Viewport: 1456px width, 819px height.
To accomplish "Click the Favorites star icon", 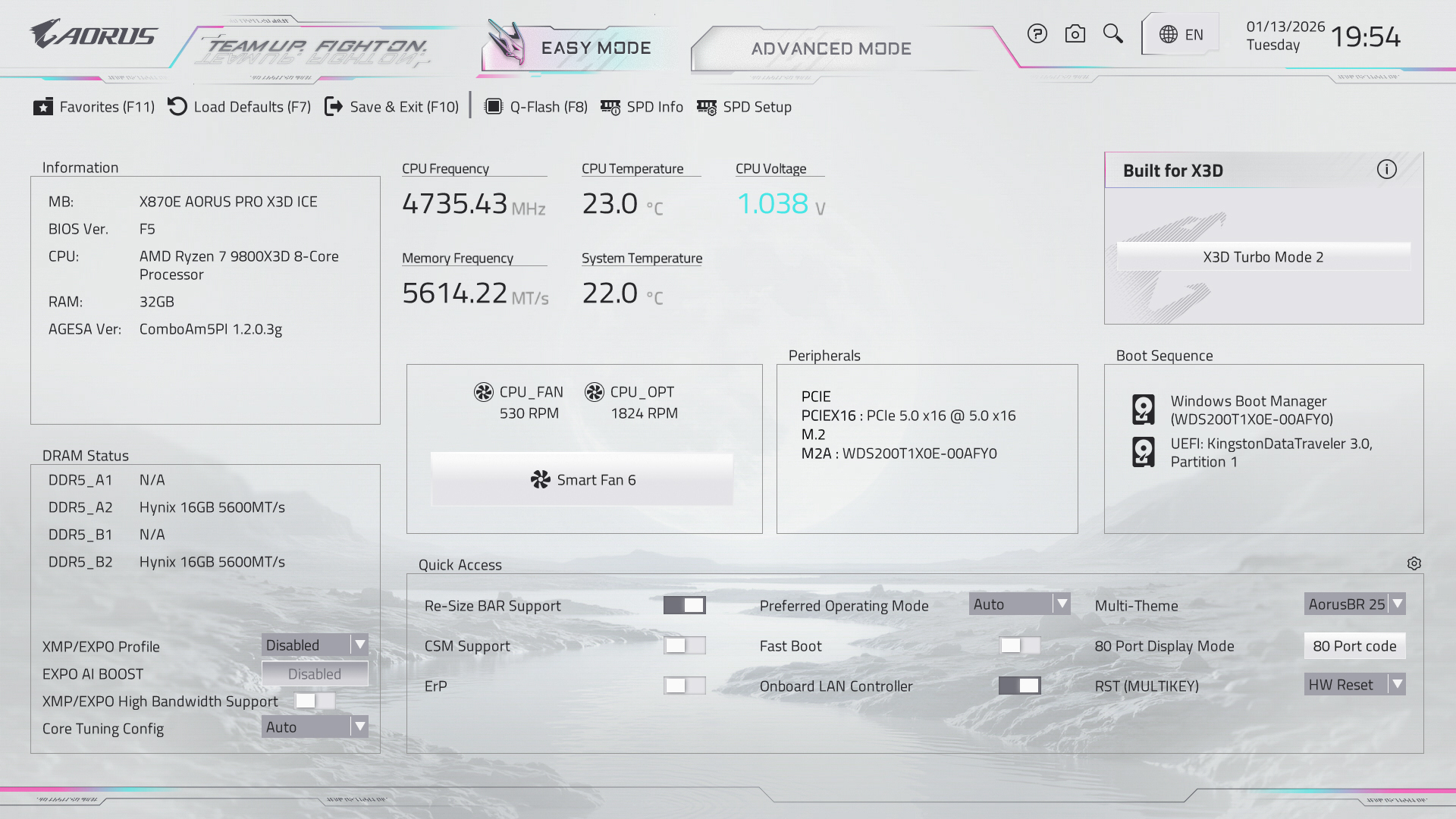I will tap(43, 107).
